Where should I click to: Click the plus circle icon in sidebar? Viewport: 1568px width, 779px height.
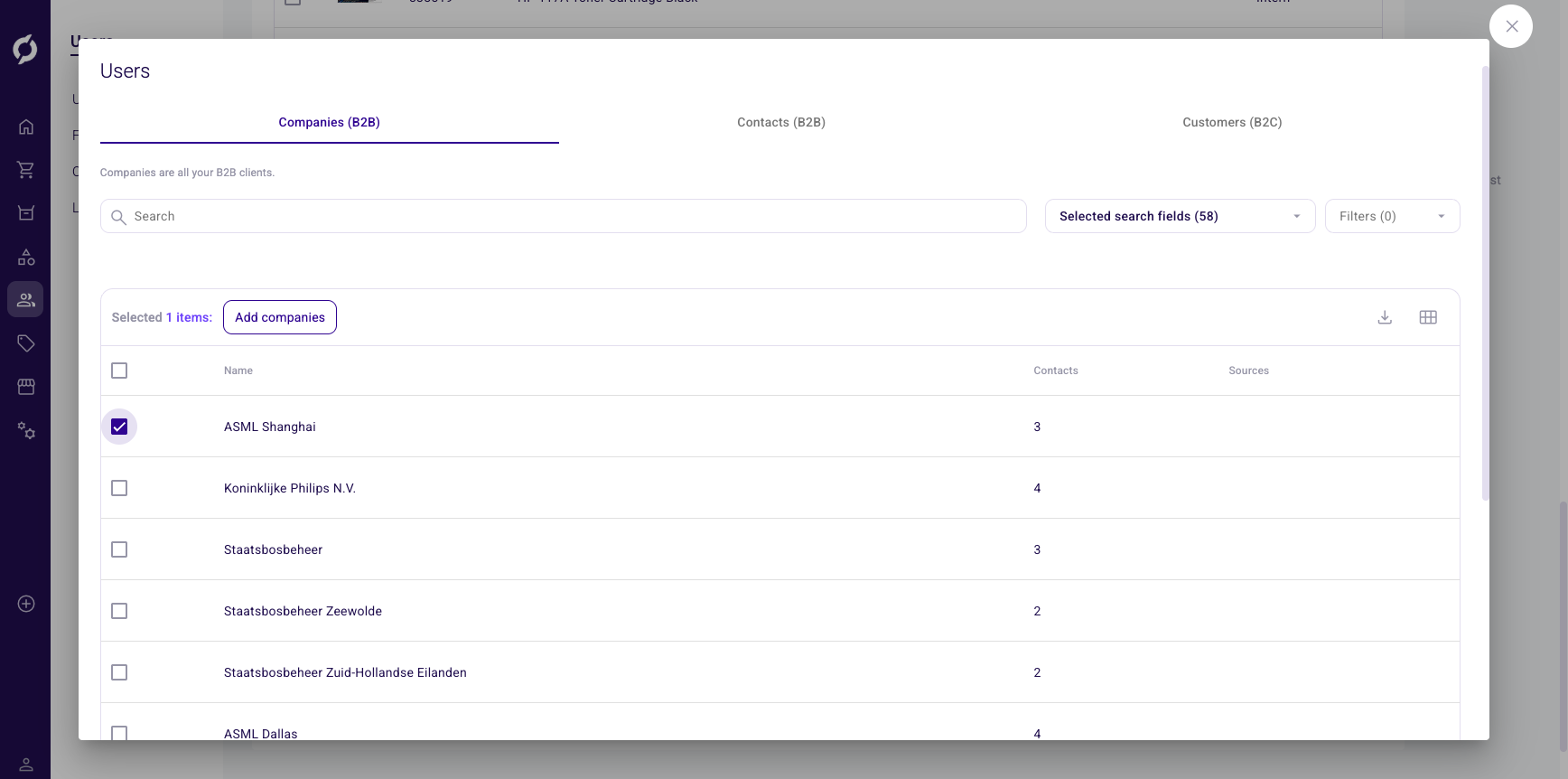pos(26,604)
